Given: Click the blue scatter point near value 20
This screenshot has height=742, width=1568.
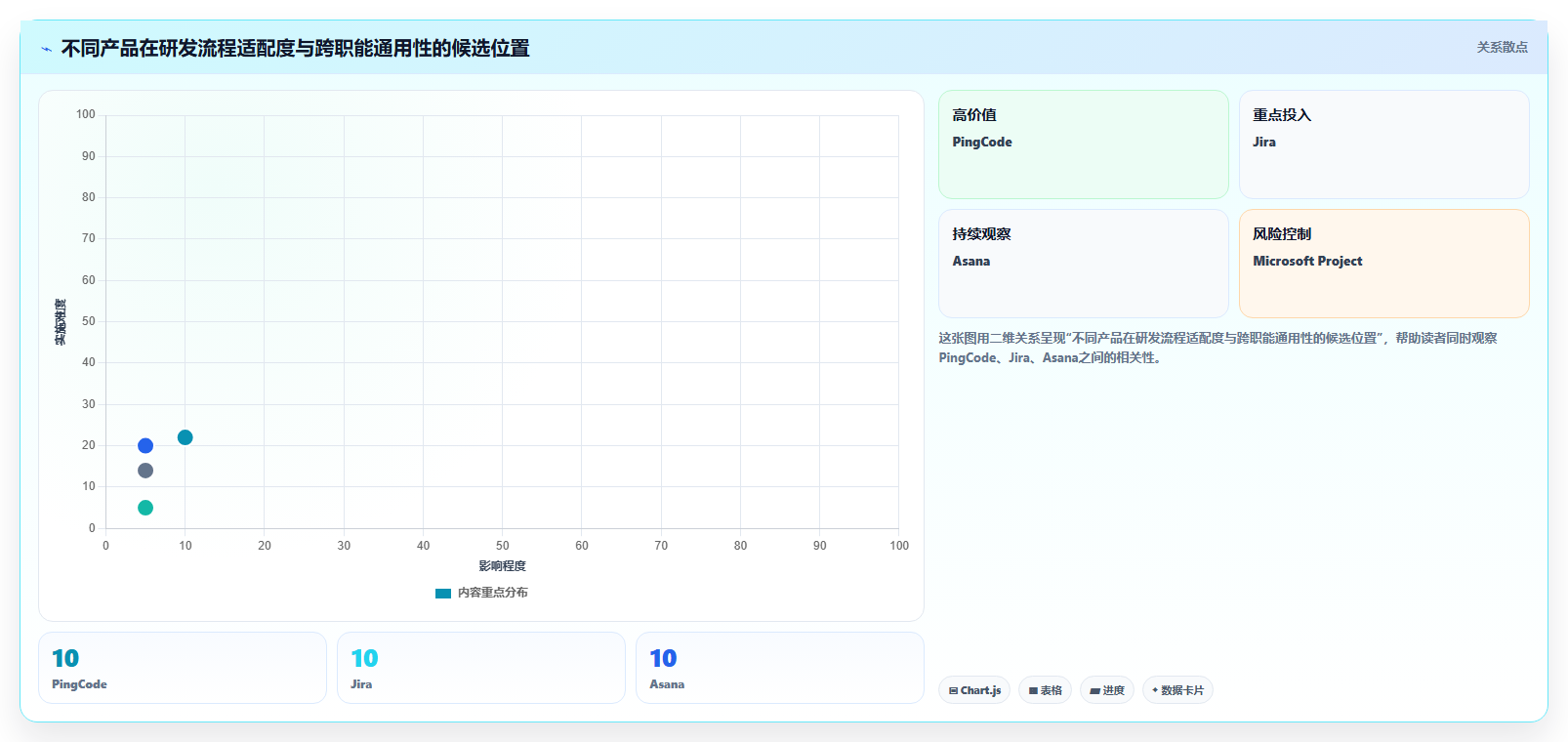Looking at the screenshot, I should 145,446.
